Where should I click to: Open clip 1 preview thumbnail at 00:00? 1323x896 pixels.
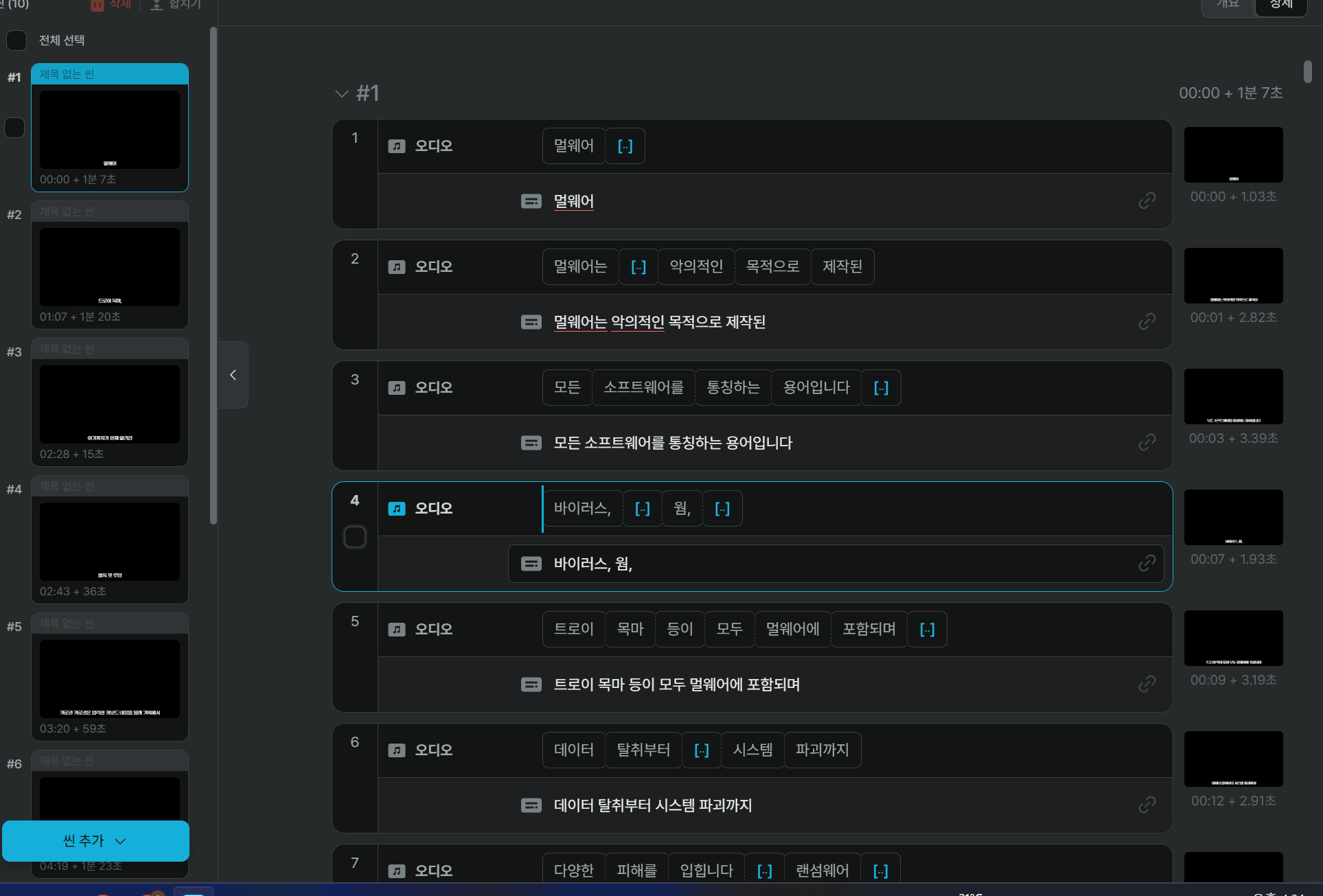(x=1234, y=154)
